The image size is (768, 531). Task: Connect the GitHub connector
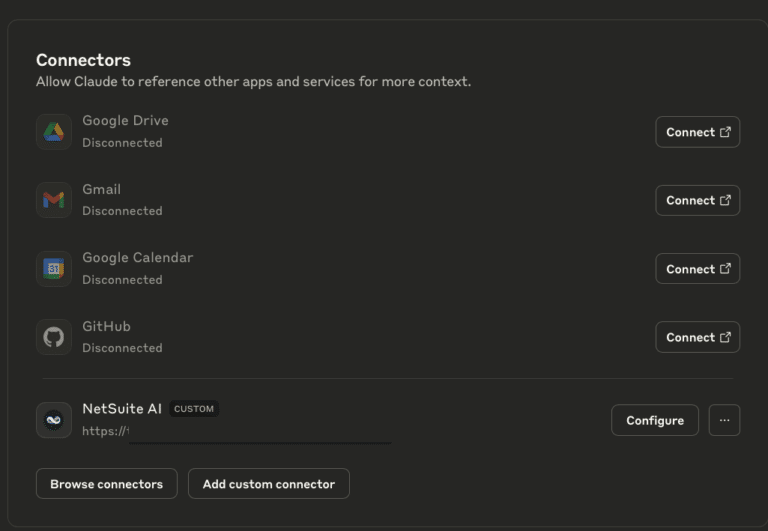(x=697, y=337)
